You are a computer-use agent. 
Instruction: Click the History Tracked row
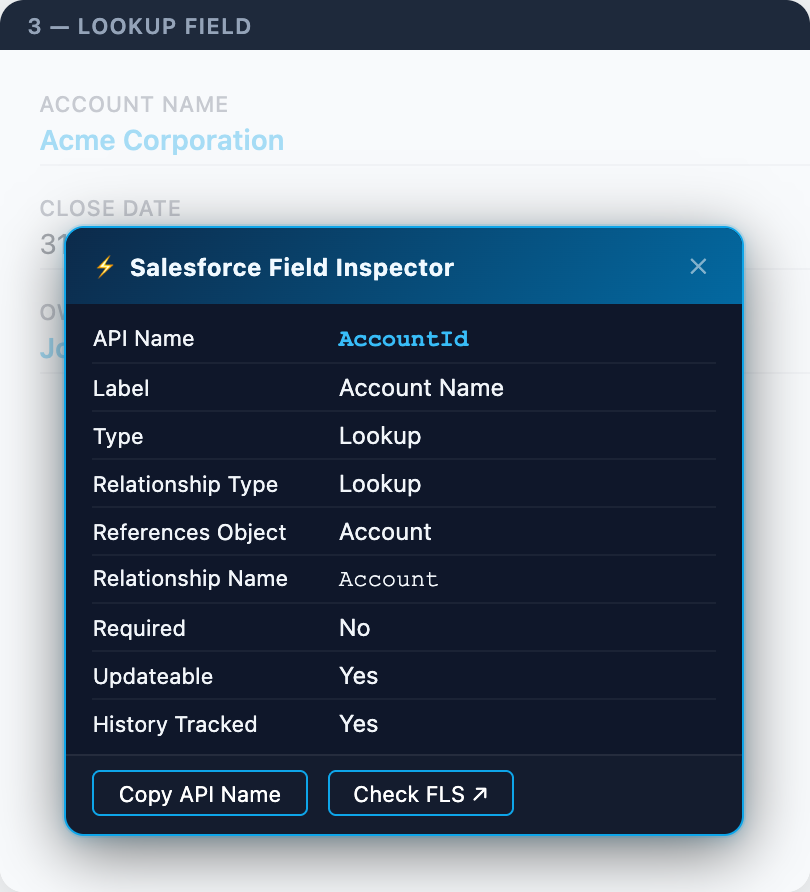(x=175, y=724)
